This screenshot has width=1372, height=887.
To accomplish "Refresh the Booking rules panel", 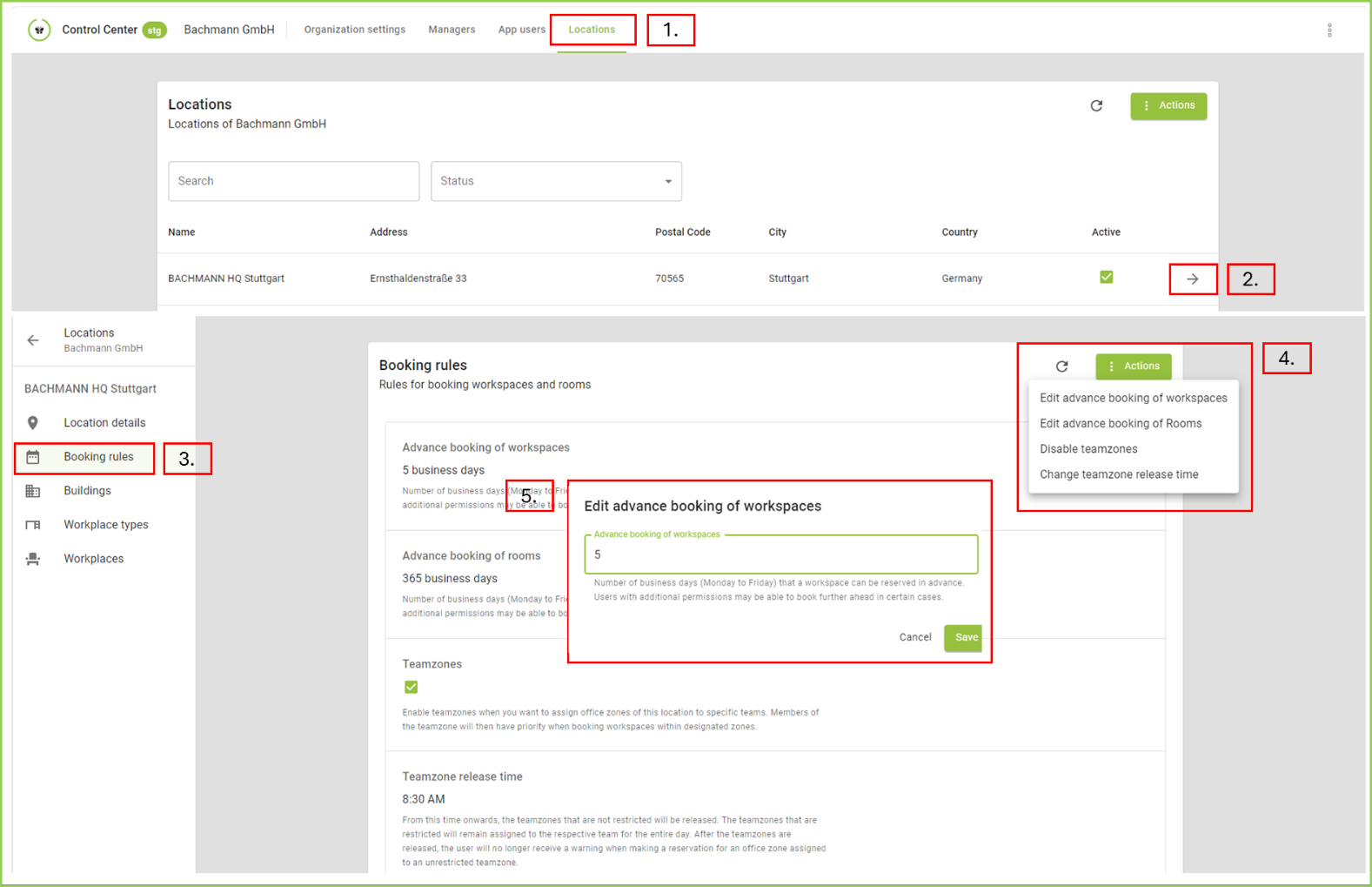I will tap(1061, 366).
